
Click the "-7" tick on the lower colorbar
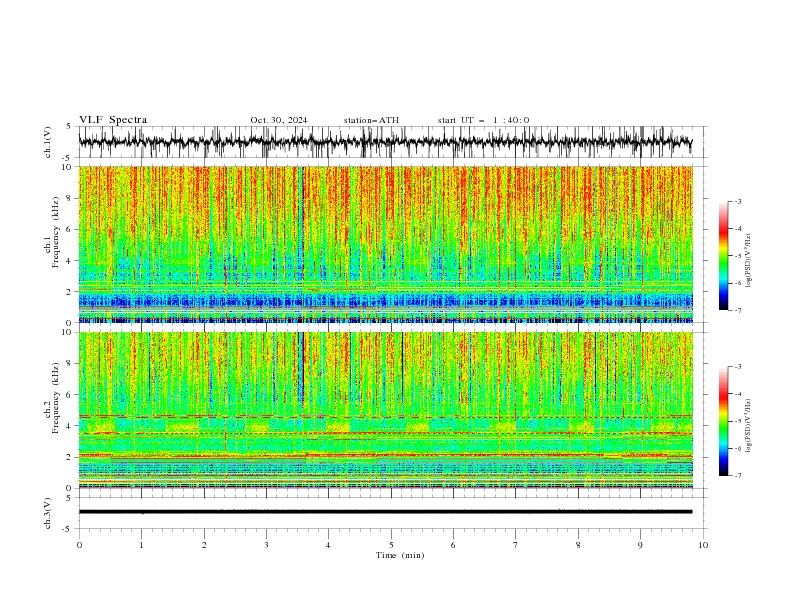click(737, 476)
